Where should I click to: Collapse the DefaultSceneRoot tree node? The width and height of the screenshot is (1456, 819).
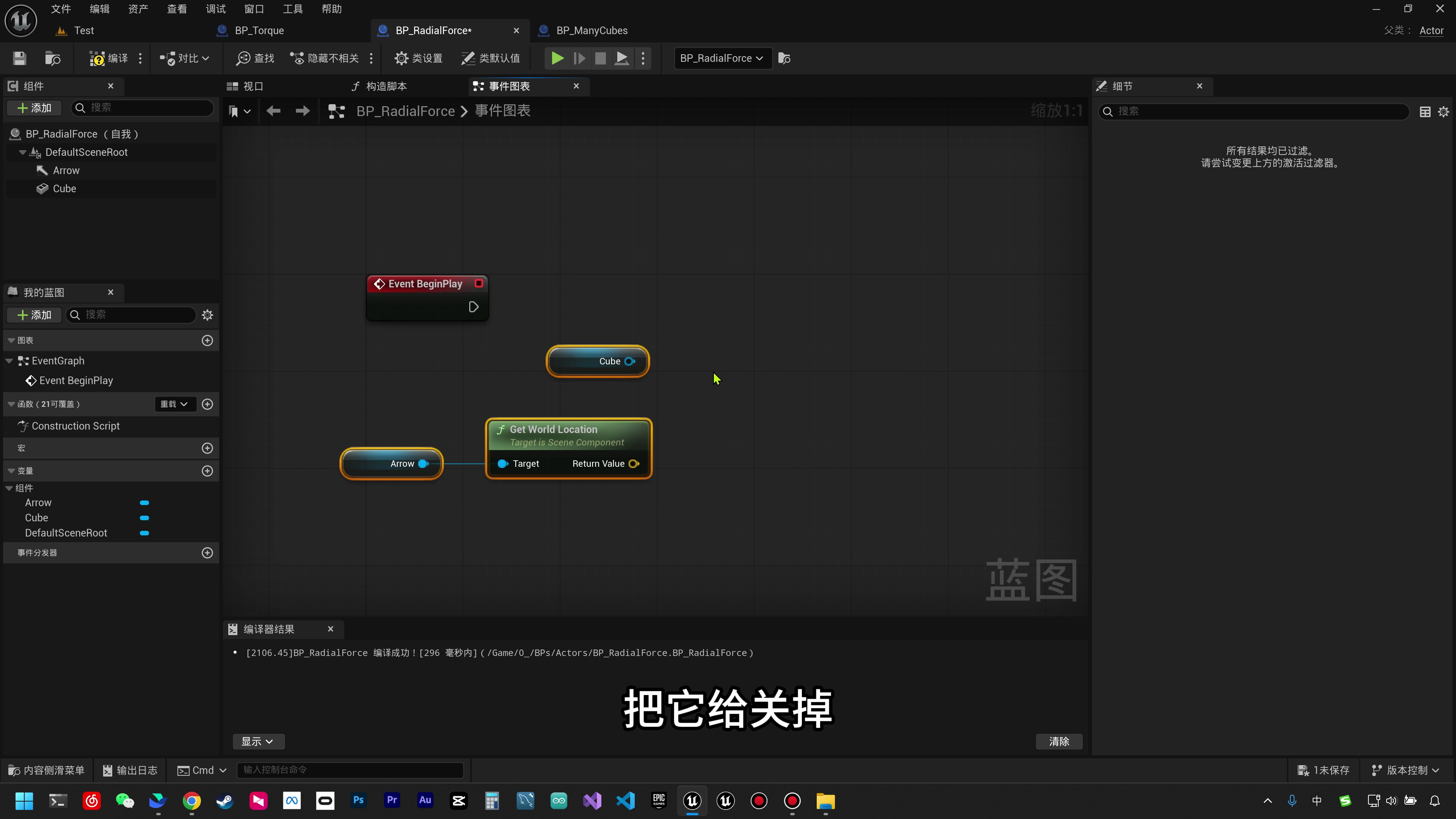tap(23, 152)
